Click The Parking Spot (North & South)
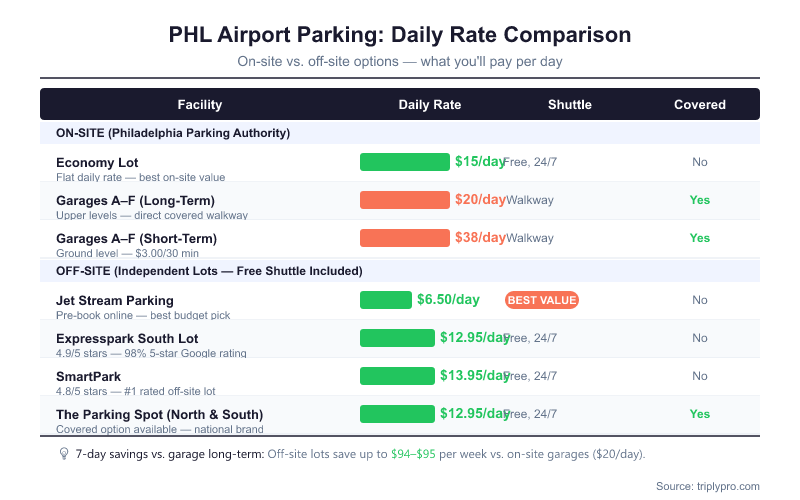800x500 pixels. 159,414
